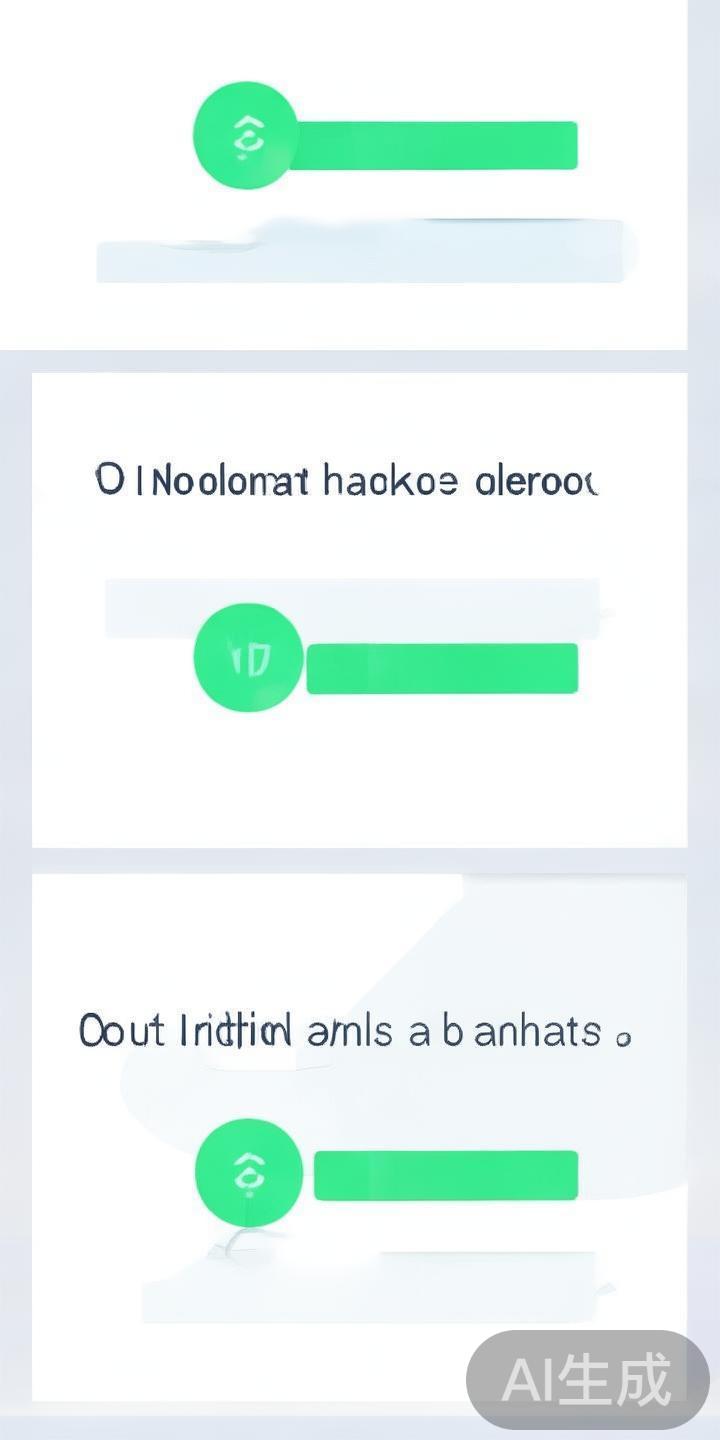720x1440 pixels.
Task: Click the small circle after the word anhats
Action: coord(623,1038)
